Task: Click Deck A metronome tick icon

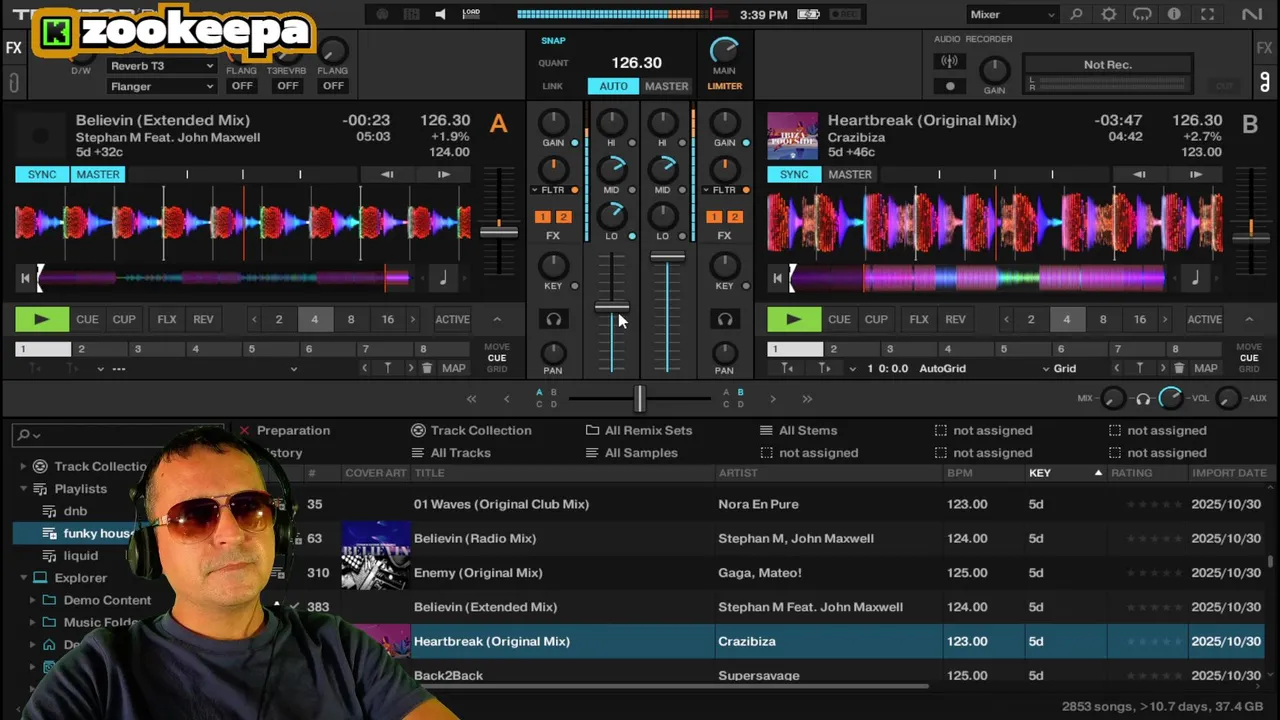Action: (x=443, y=278)
